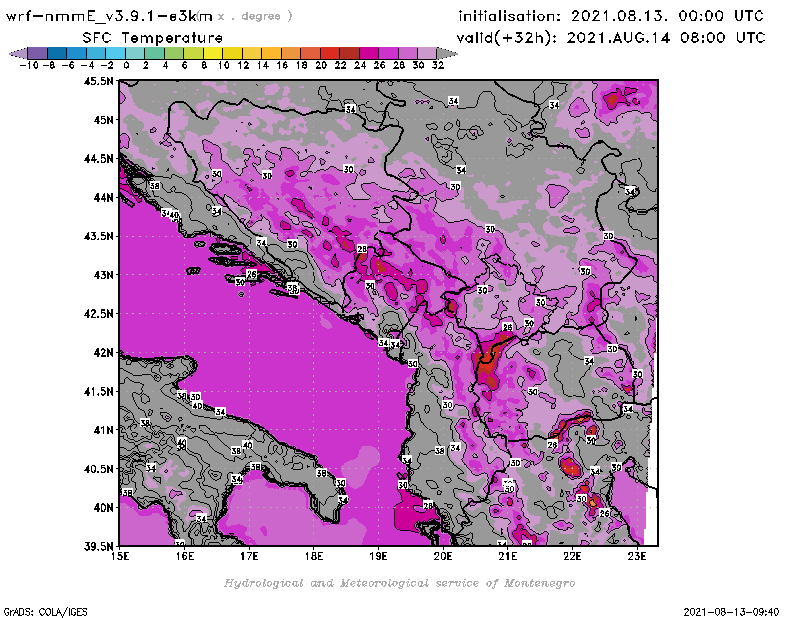Select the valid(+32h) 2021.AUG.14 time text

[x=611, y=38]
